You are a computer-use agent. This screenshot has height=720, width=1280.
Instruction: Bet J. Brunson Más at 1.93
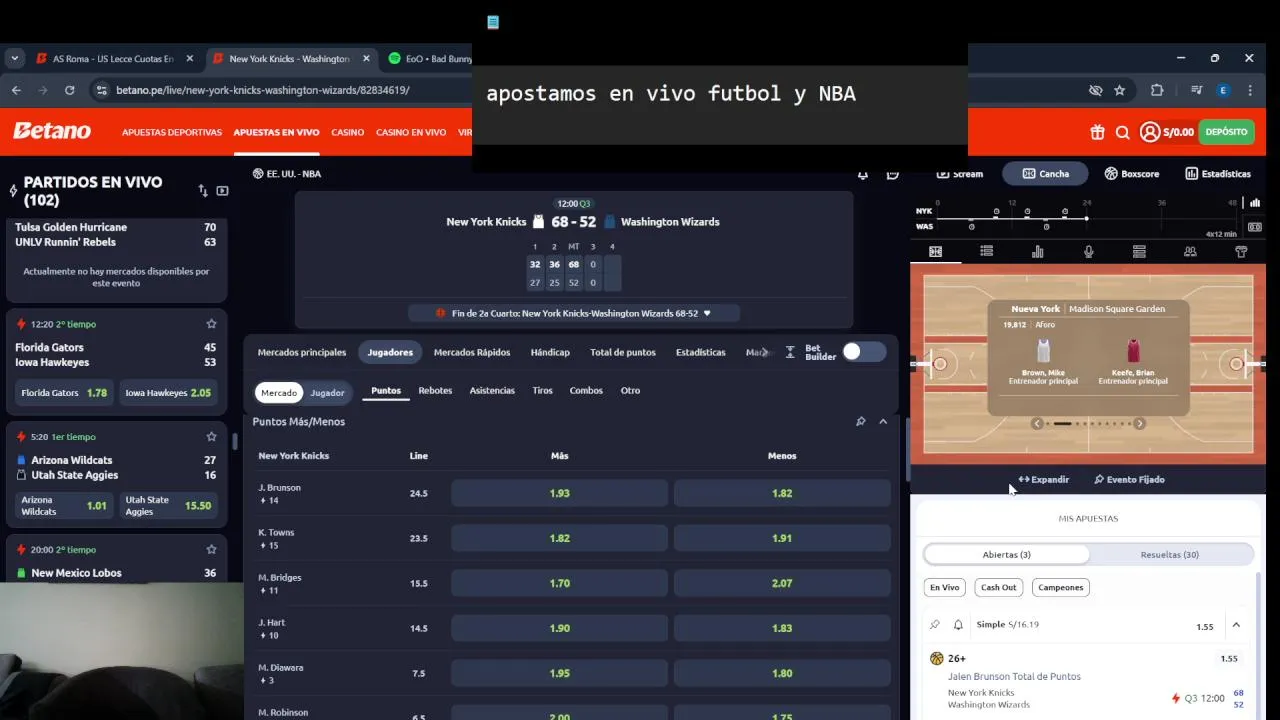tap(559, 493)
